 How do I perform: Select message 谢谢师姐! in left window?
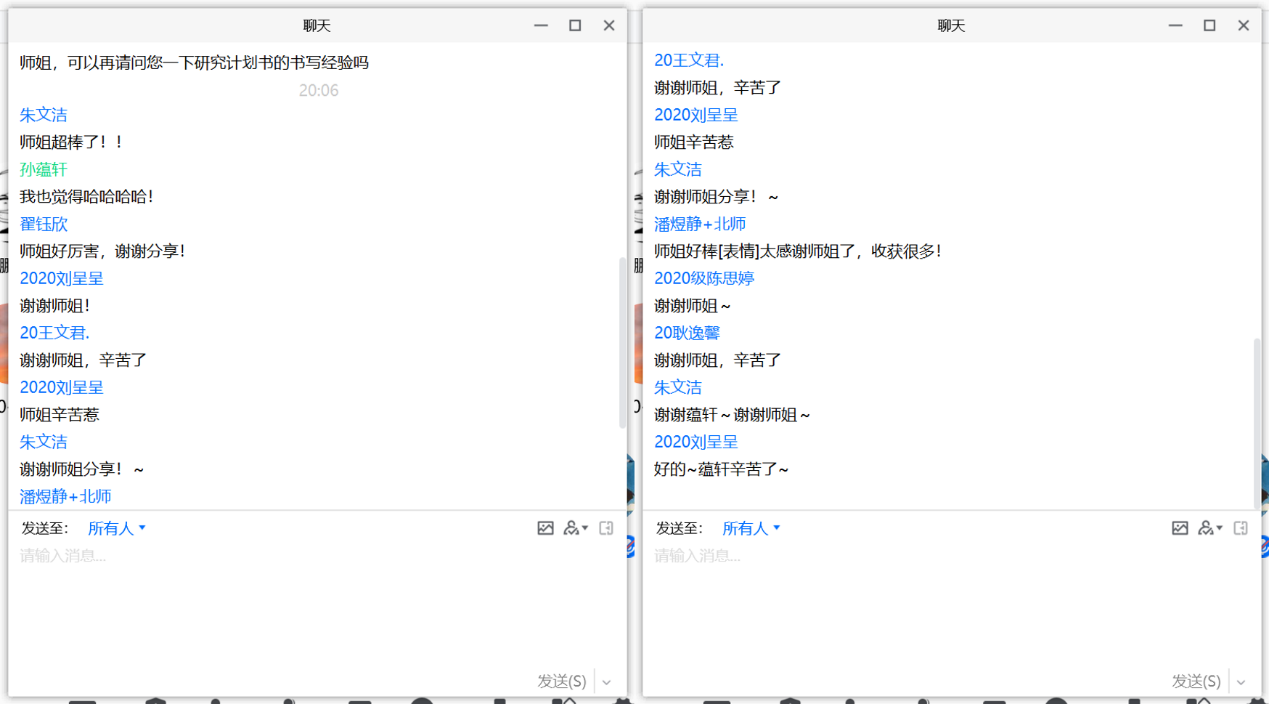coord(56,306)
